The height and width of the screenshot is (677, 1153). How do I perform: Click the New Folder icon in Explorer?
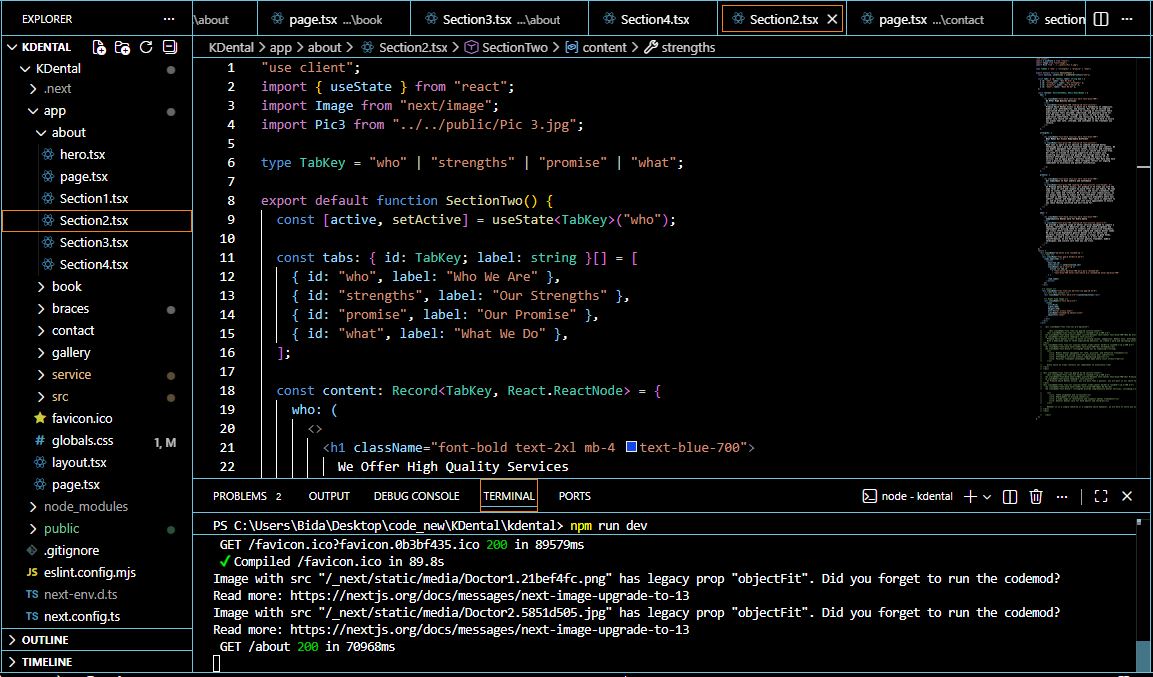point(123,47)
